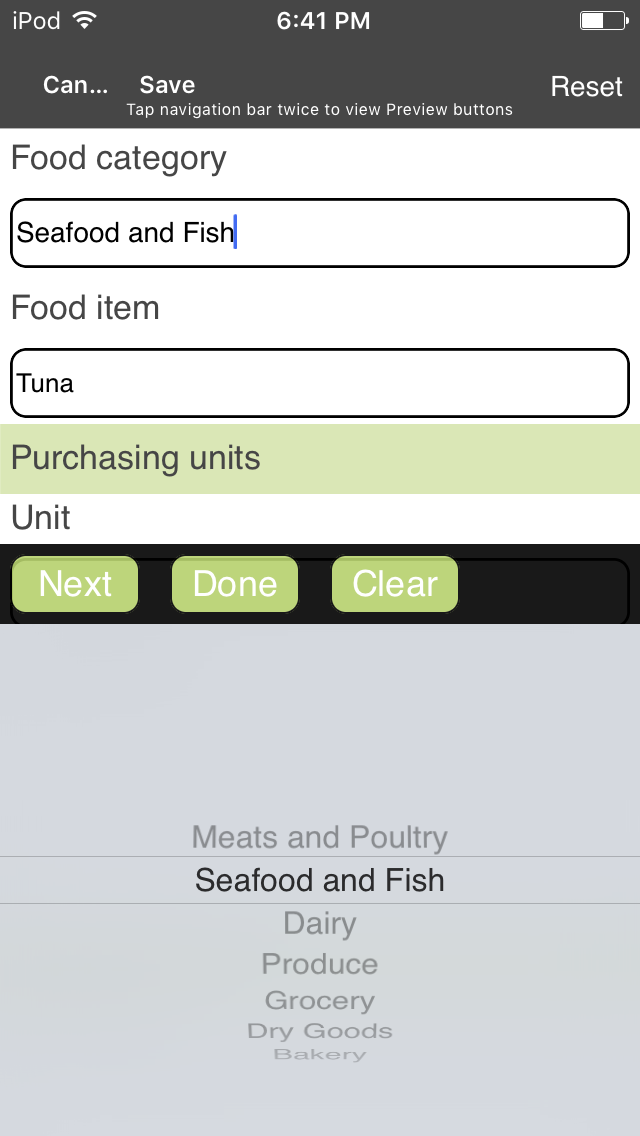Image resolution: width=640 pixels, height=1136 pixels.
Task: Tap the clock in status bar
Action: tap(323, 20)
